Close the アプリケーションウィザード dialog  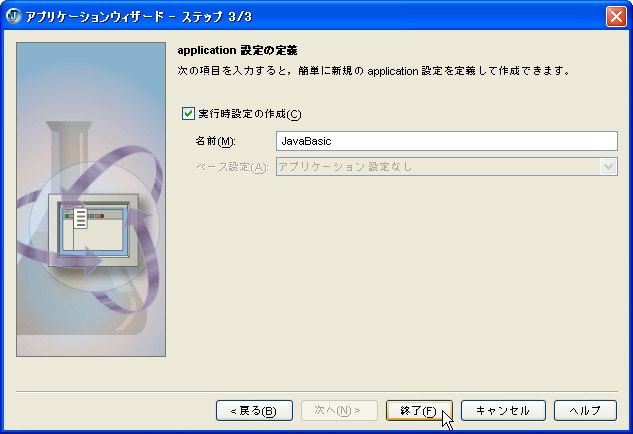615,16
